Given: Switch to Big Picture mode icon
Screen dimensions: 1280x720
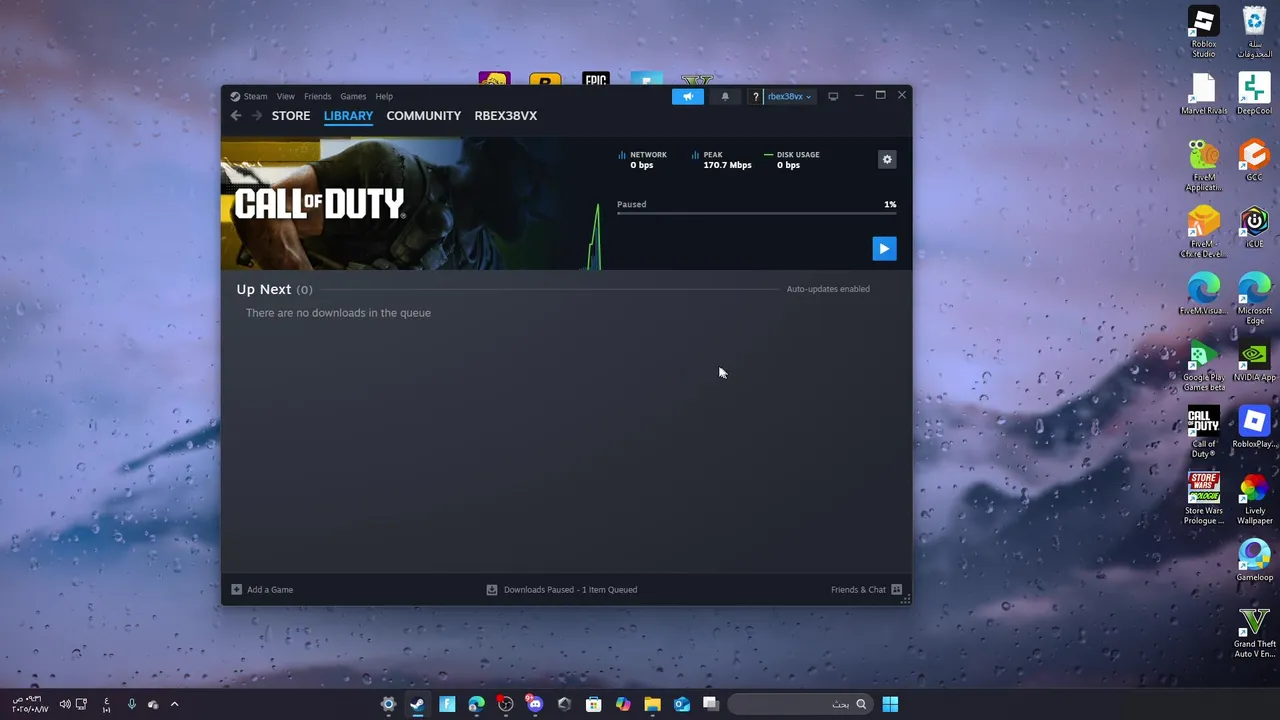Looking at the screenshot, I should 833,96.
